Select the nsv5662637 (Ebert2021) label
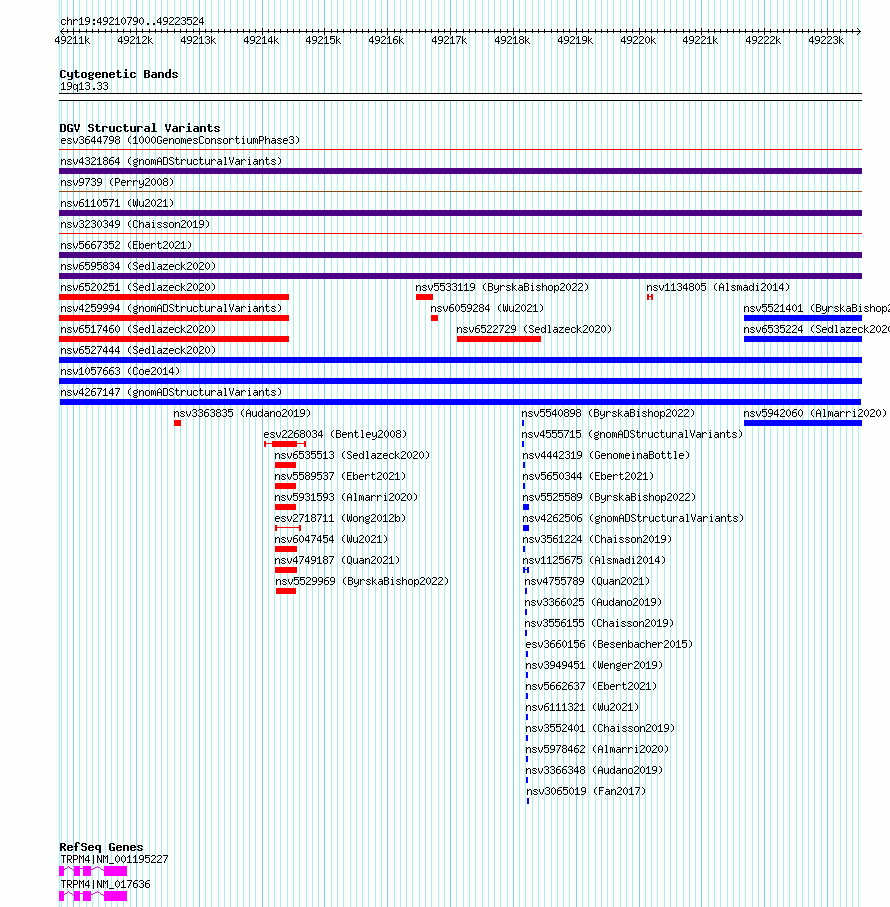890x907 pixels. (x=591, y=686)
